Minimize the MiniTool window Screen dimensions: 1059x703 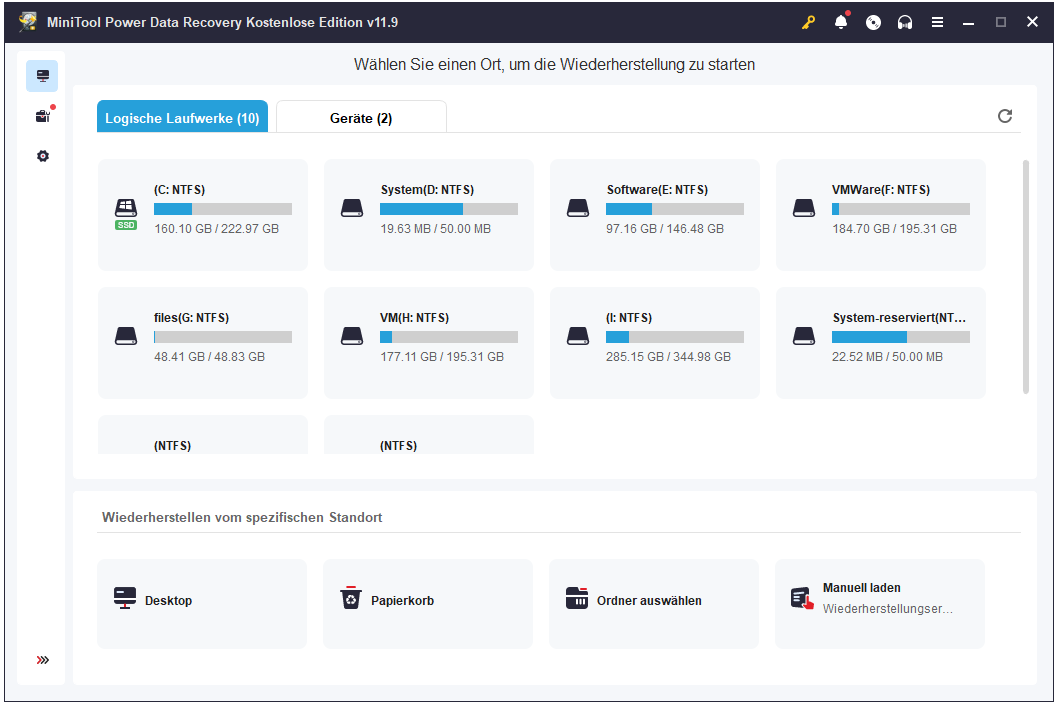[968, 22]
